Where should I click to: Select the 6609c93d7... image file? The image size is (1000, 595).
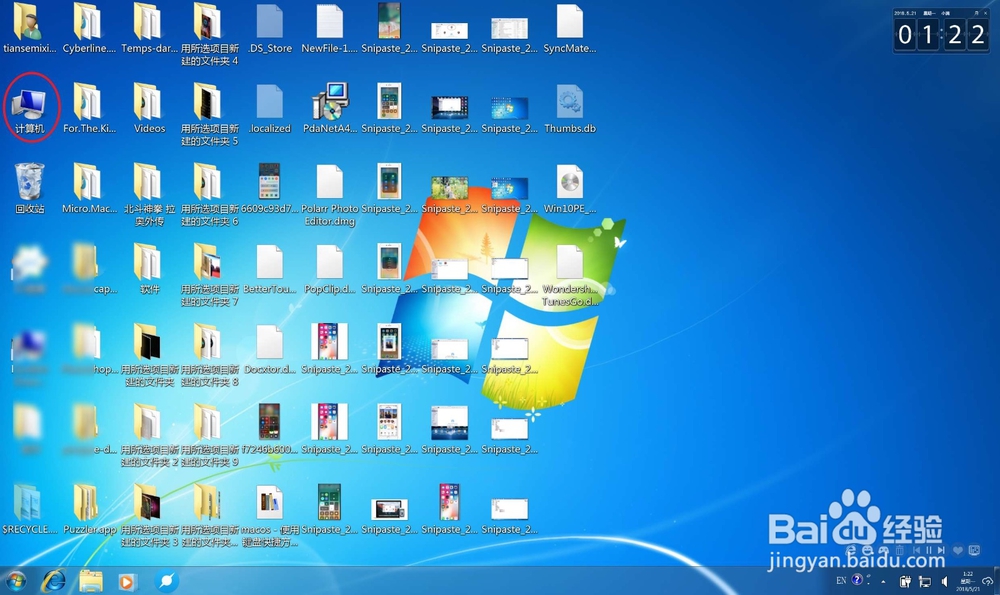(x=270, y=189)
